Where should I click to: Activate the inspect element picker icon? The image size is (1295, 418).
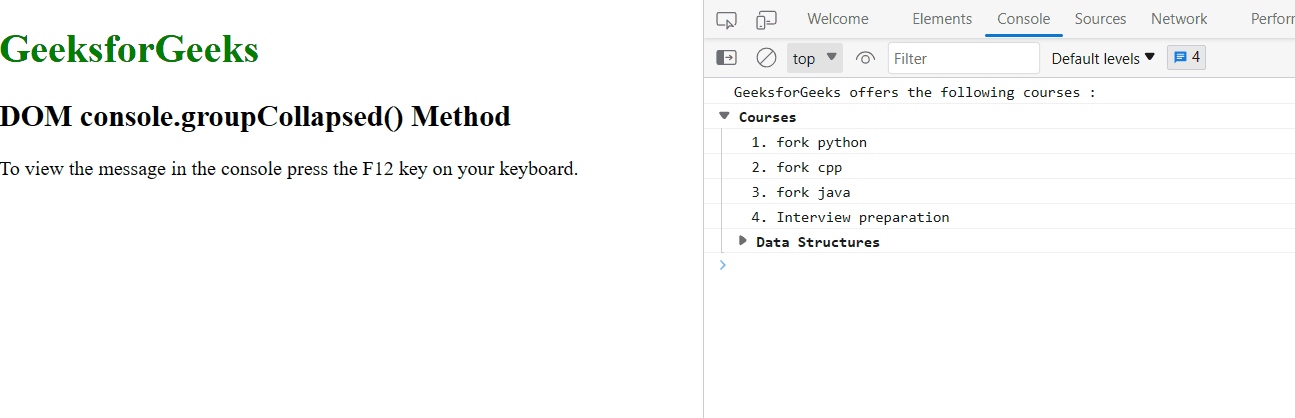click(727, 20)
